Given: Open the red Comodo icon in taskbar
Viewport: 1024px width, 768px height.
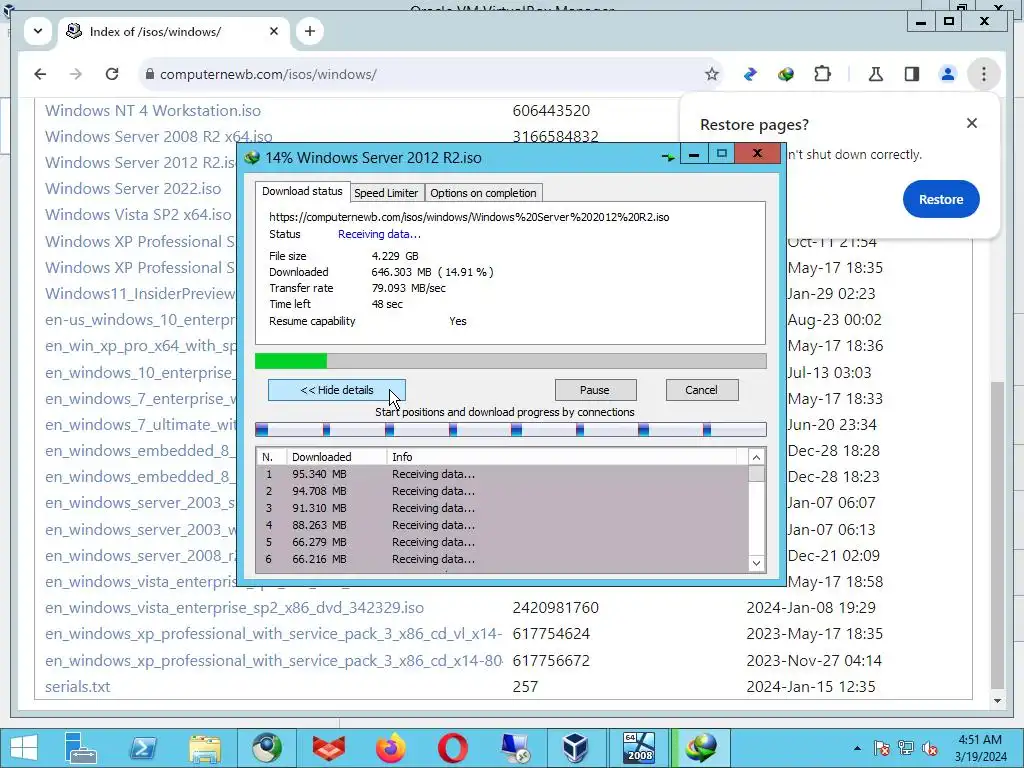Looking at the screenshot, I should [328, 748].
